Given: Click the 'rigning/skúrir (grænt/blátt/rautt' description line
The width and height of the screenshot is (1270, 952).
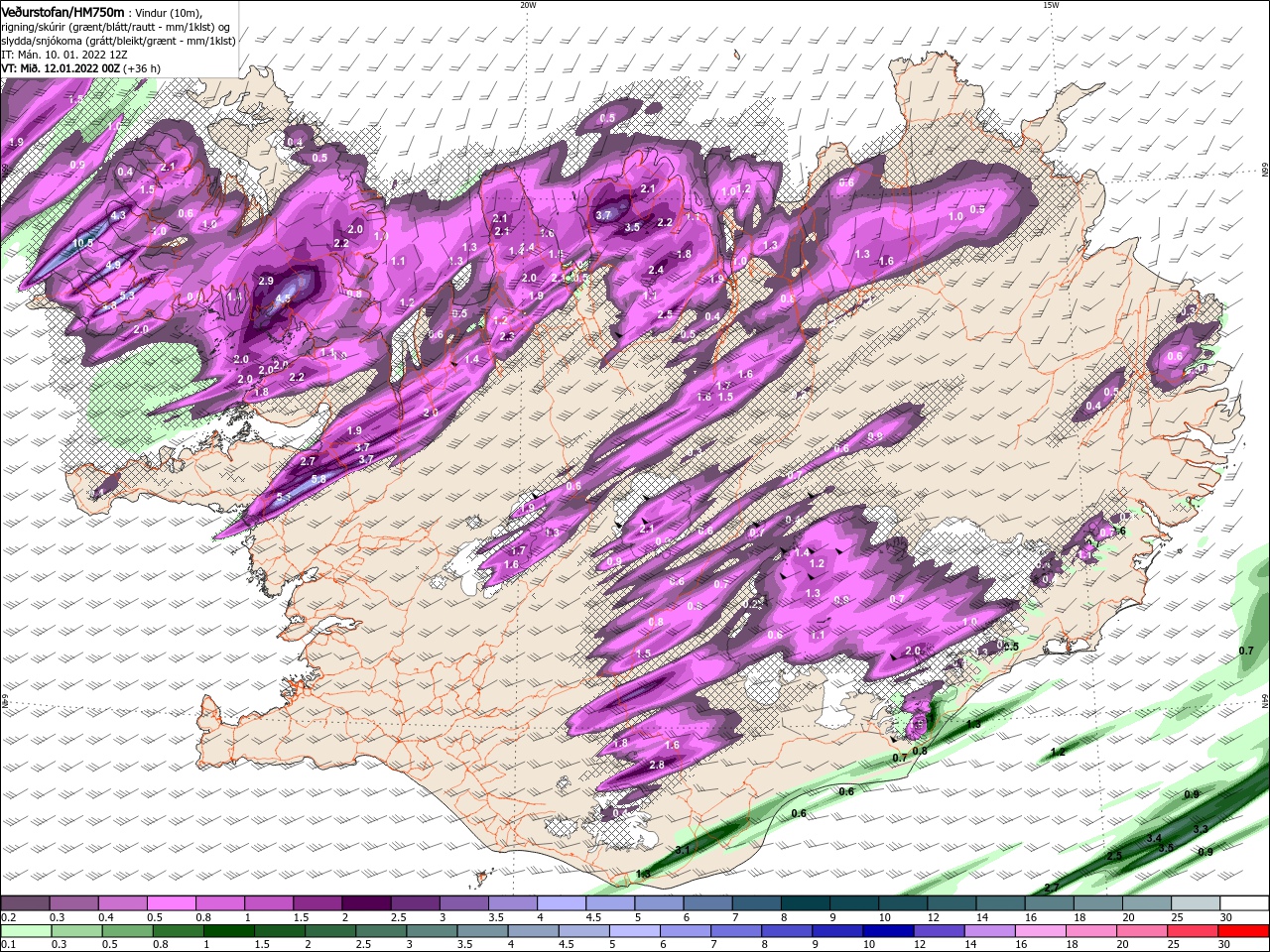Looking at the screenshot, I should (x=117, y=26).
